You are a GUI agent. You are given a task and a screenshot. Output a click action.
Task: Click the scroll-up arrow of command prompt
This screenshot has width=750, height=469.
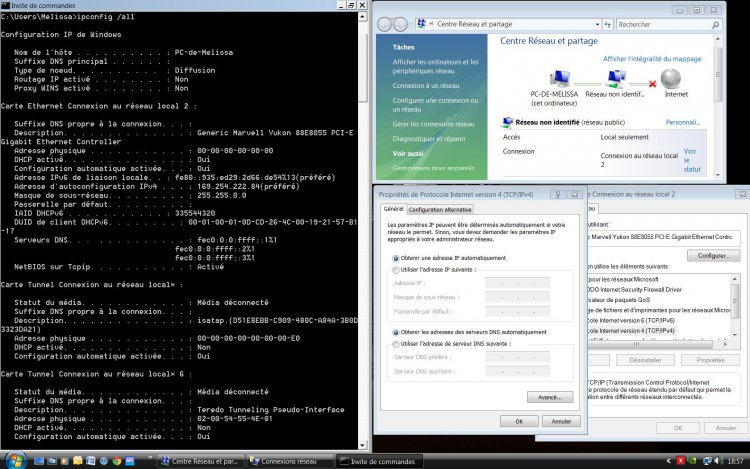362,17
